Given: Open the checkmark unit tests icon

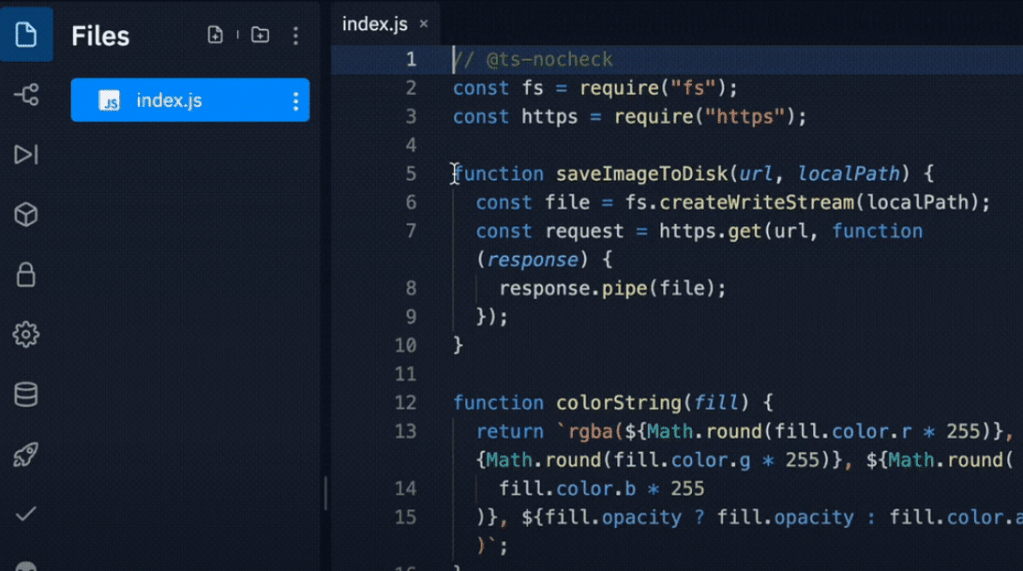Looking at the screenshot, I should coord(26,513).
